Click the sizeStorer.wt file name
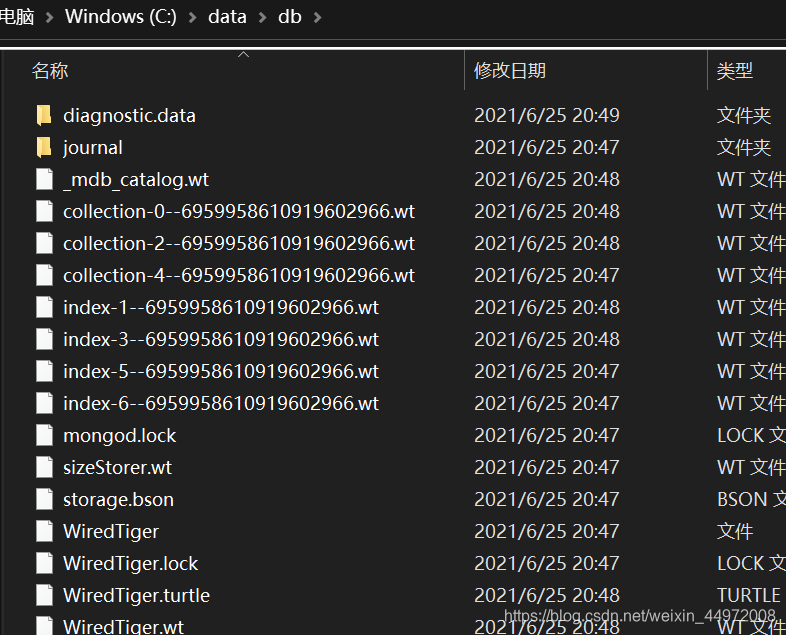This screenshot has width=786, height=635. click(117, 467)
